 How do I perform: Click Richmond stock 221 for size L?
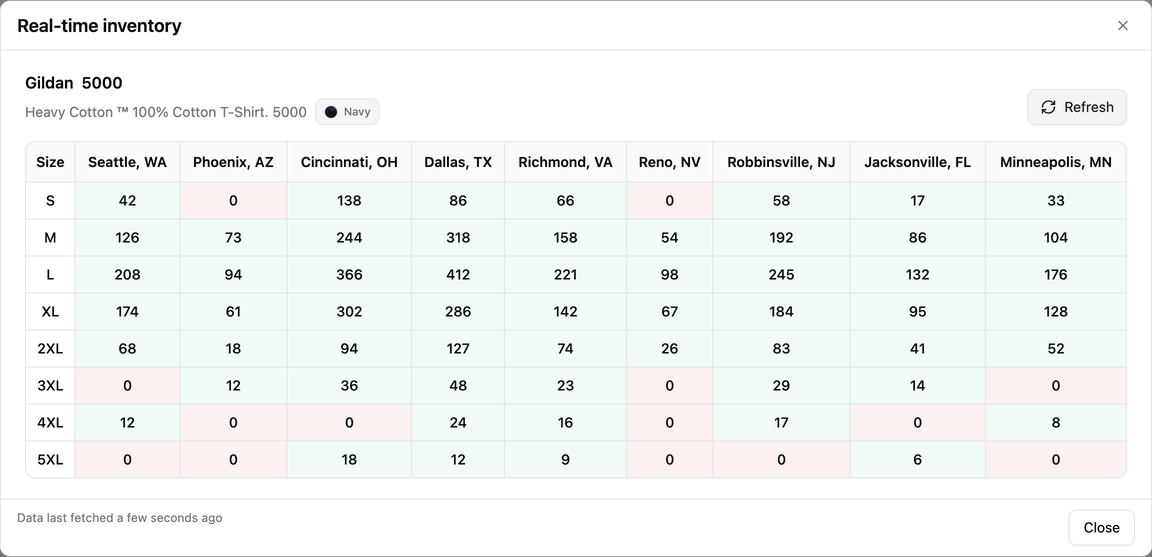[566, 275]
